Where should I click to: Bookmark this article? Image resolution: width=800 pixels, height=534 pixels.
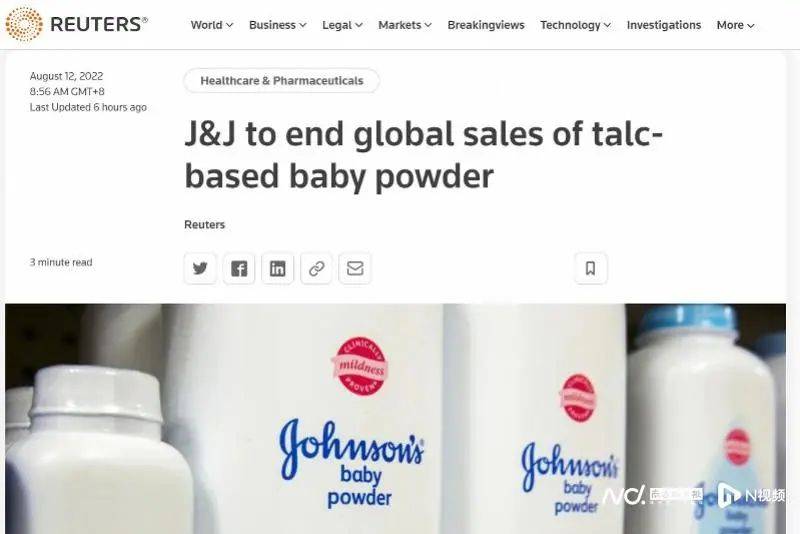(591, 268)
